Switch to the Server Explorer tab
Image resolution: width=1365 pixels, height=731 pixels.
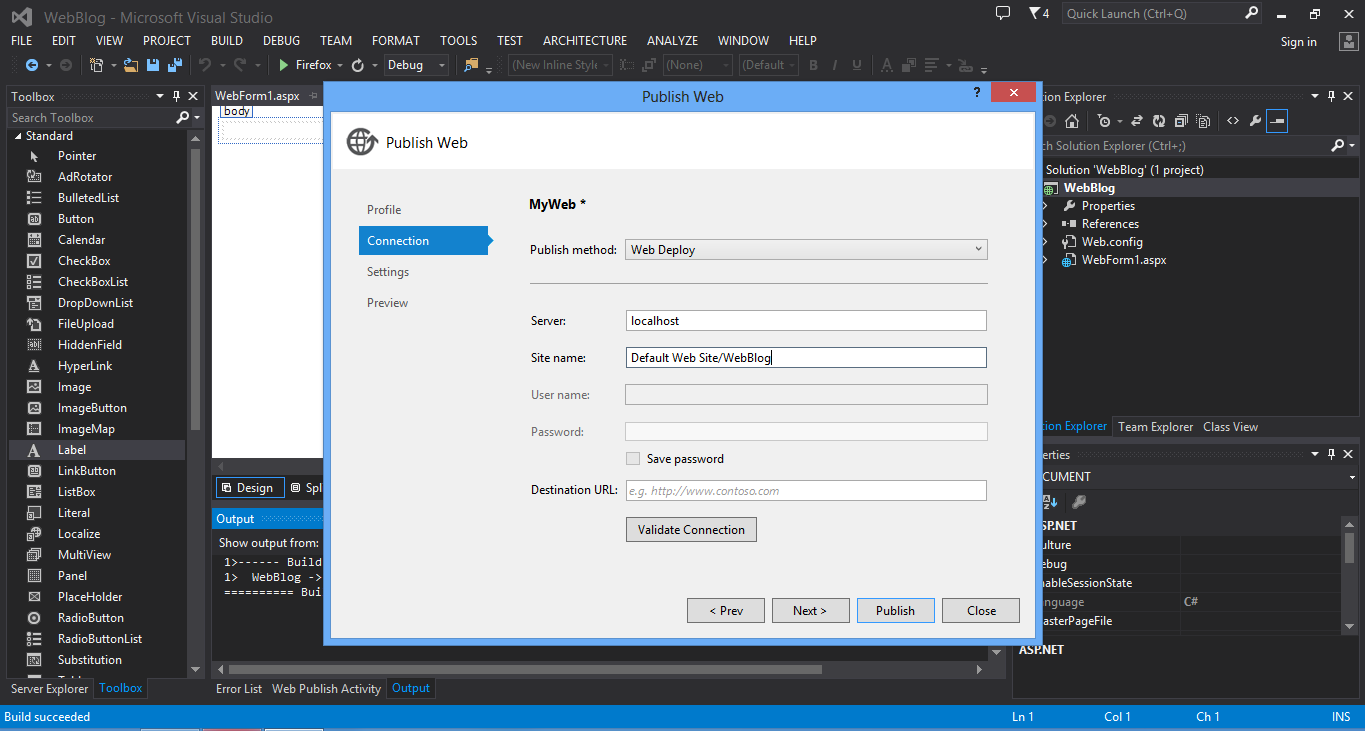point(50,688)
